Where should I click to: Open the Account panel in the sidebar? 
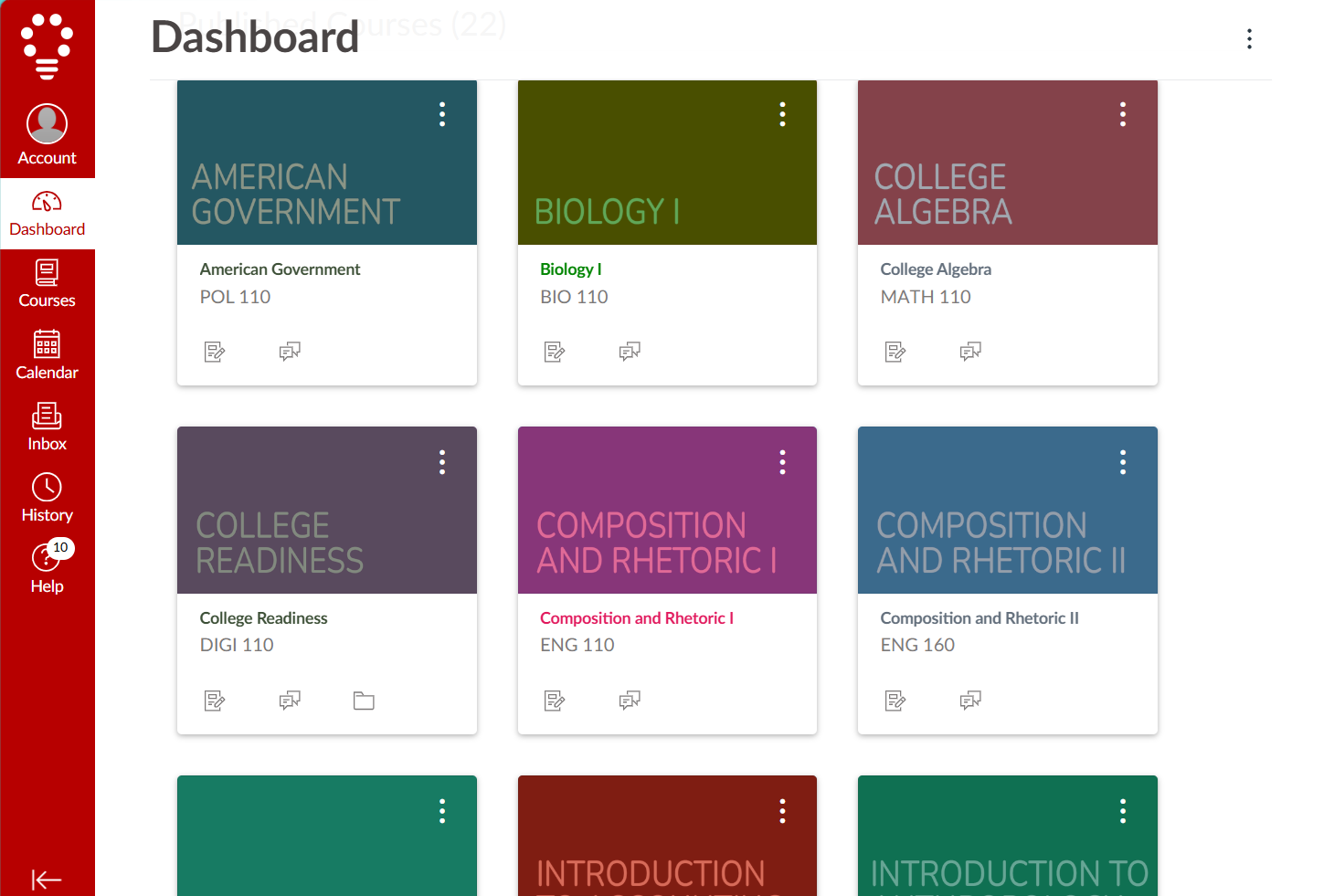(x=47, y=133)
